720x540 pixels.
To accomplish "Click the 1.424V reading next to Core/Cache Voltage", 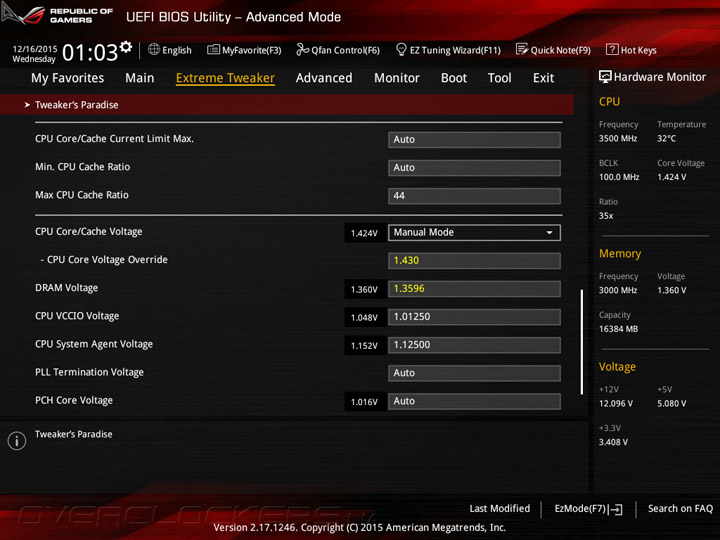I will (x=364, y=233).
